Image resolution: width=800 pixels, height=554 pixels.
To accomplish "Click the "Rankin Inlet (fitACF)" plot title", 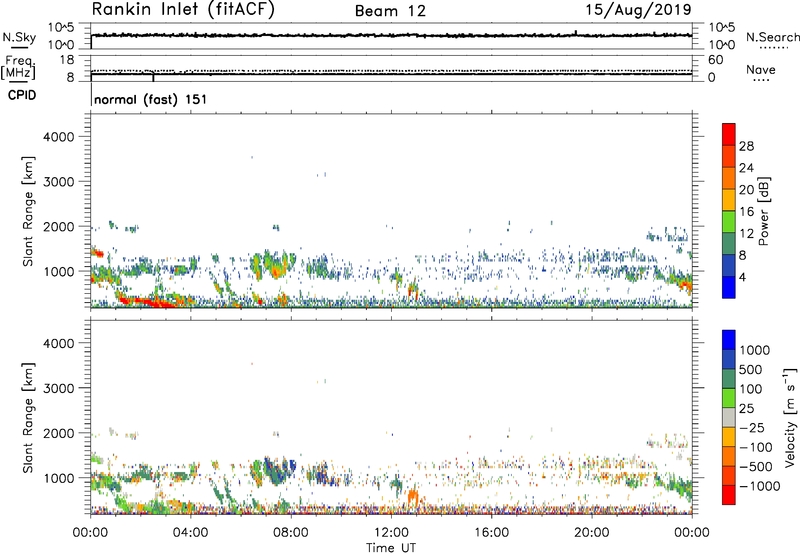I will tap(183, 10).
